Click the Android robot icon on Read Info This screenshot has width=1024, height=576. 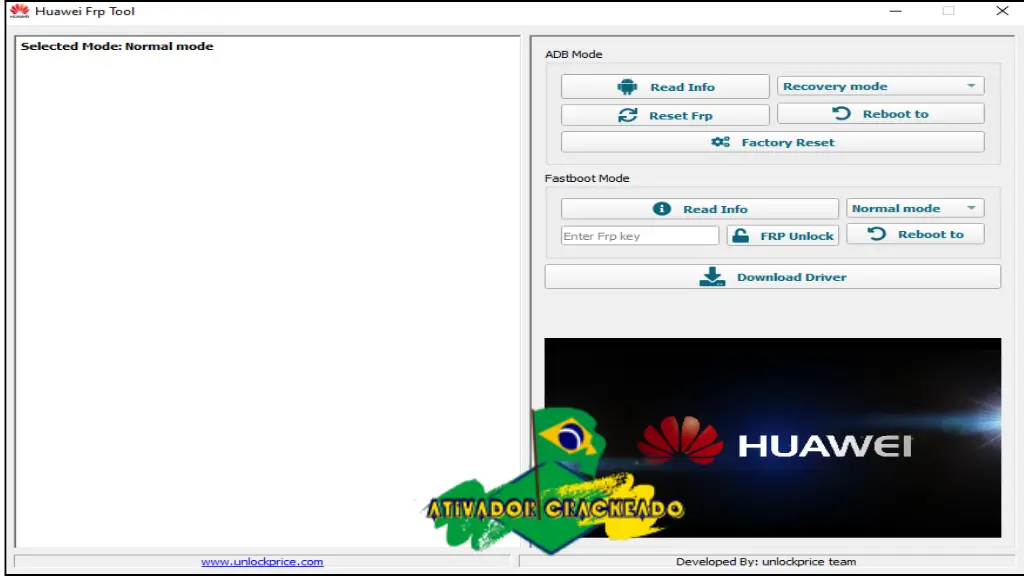627,87
